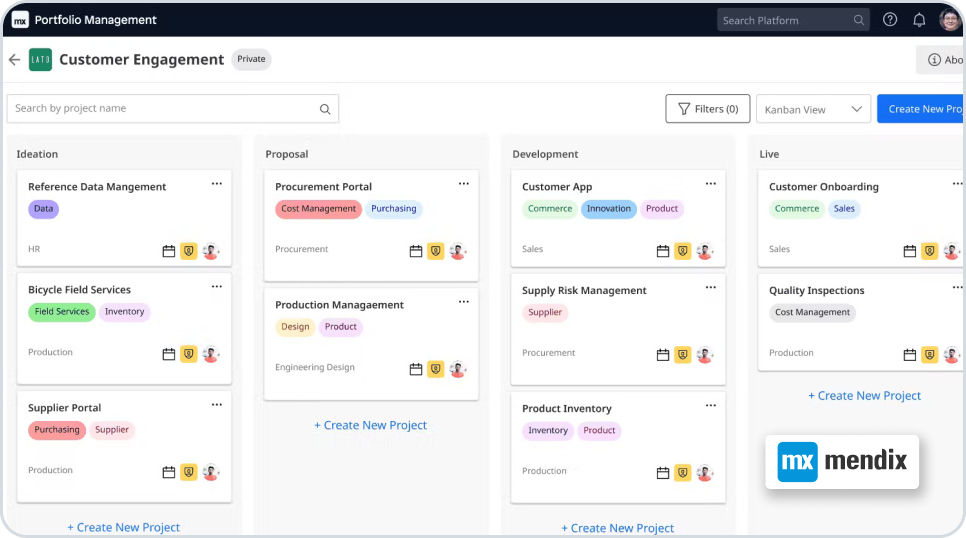
Task: Select the blue Innovation tag on Customer App
Action: (x=608, y=209)
